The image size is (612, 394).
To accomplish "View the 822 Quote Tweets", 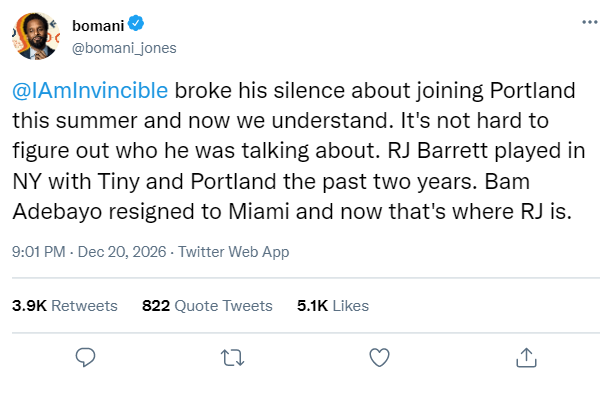I will point(207,306).
